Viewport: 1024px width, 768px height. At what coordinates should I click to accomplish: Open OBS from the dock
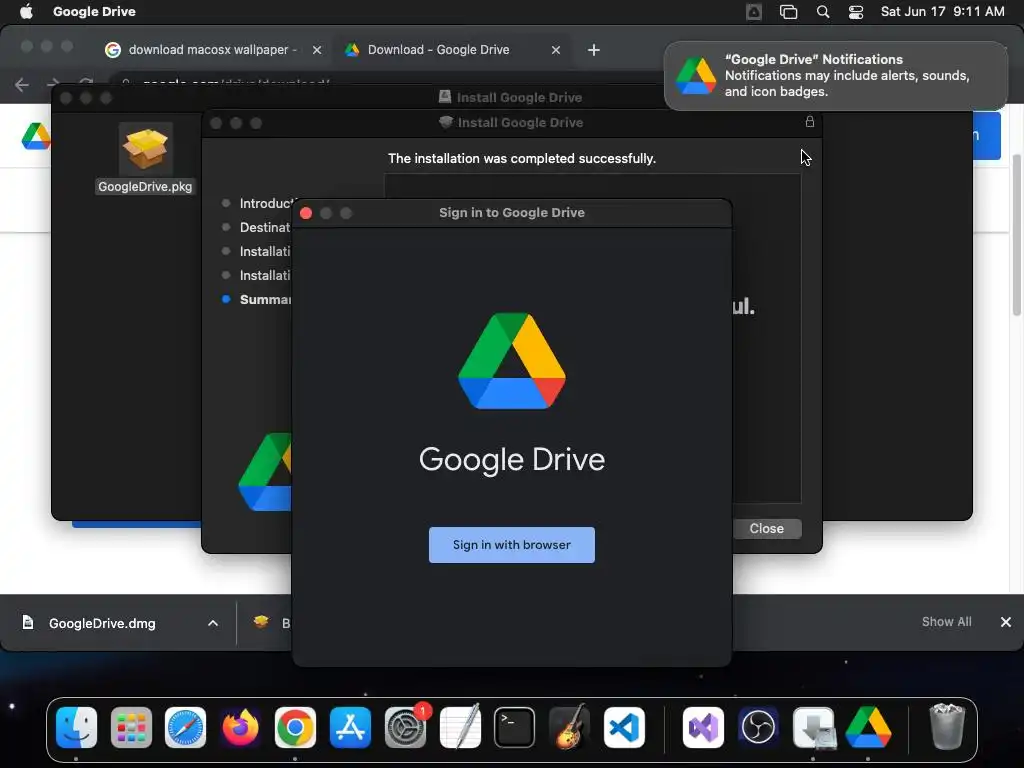758,727
